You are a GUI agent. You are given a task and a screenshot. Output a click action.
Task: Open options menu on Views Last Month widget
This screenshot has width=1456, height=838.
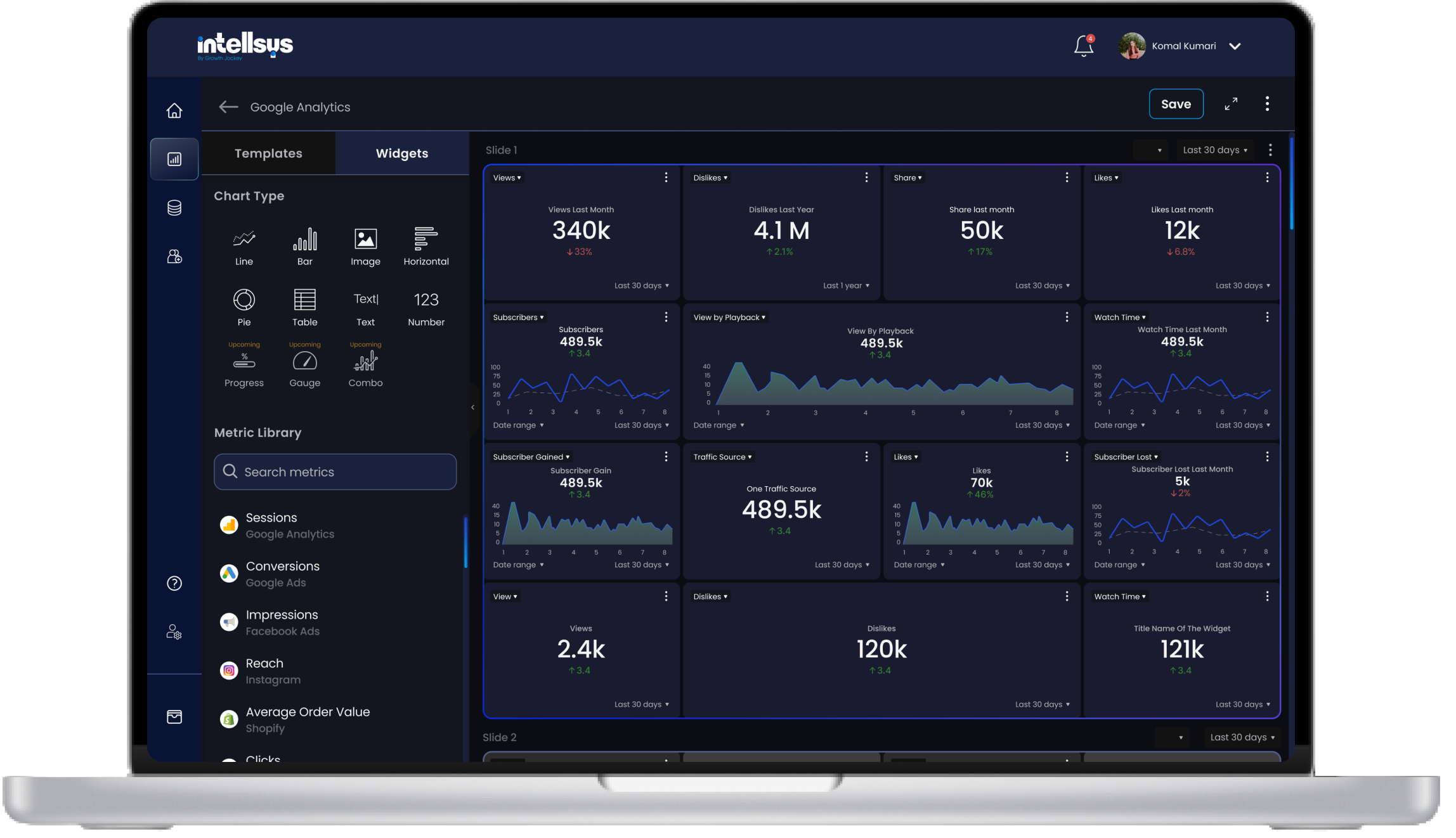[x=666, y=177]
